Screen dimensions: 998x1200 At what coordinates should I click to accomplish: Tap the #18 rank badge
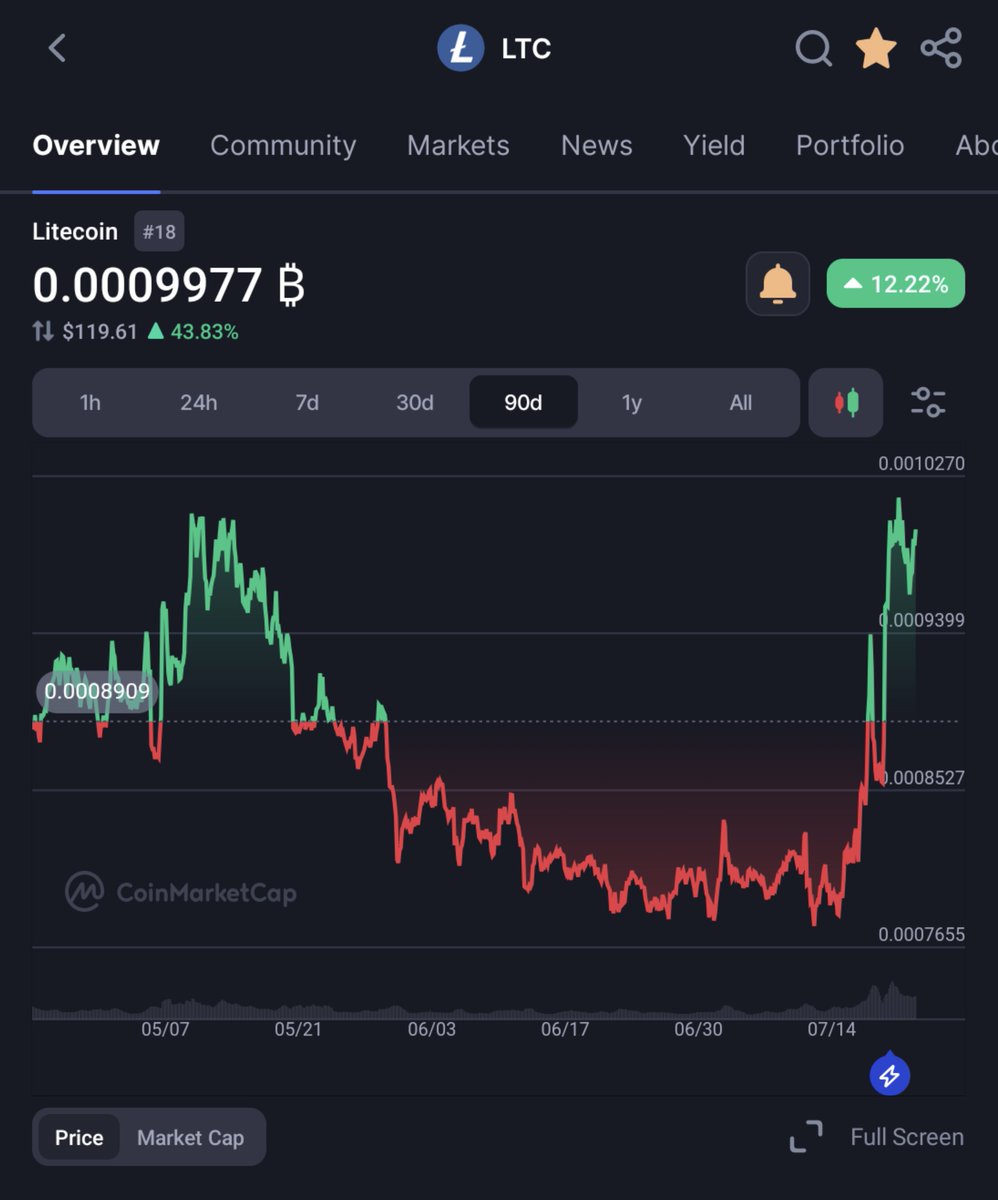point(159,233)
